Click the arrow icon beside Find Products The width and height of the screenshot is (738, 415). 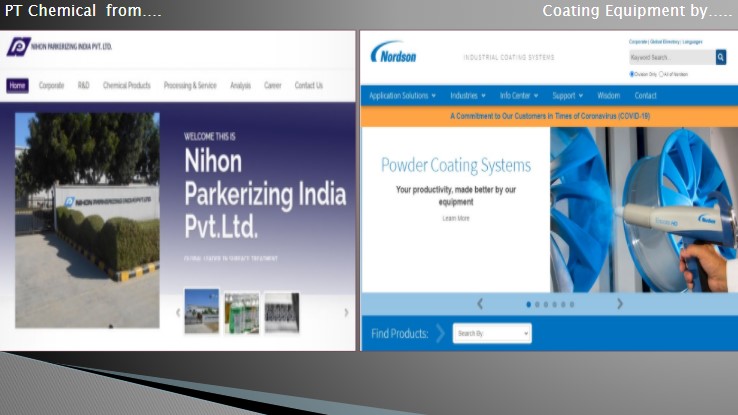[440, 334]
